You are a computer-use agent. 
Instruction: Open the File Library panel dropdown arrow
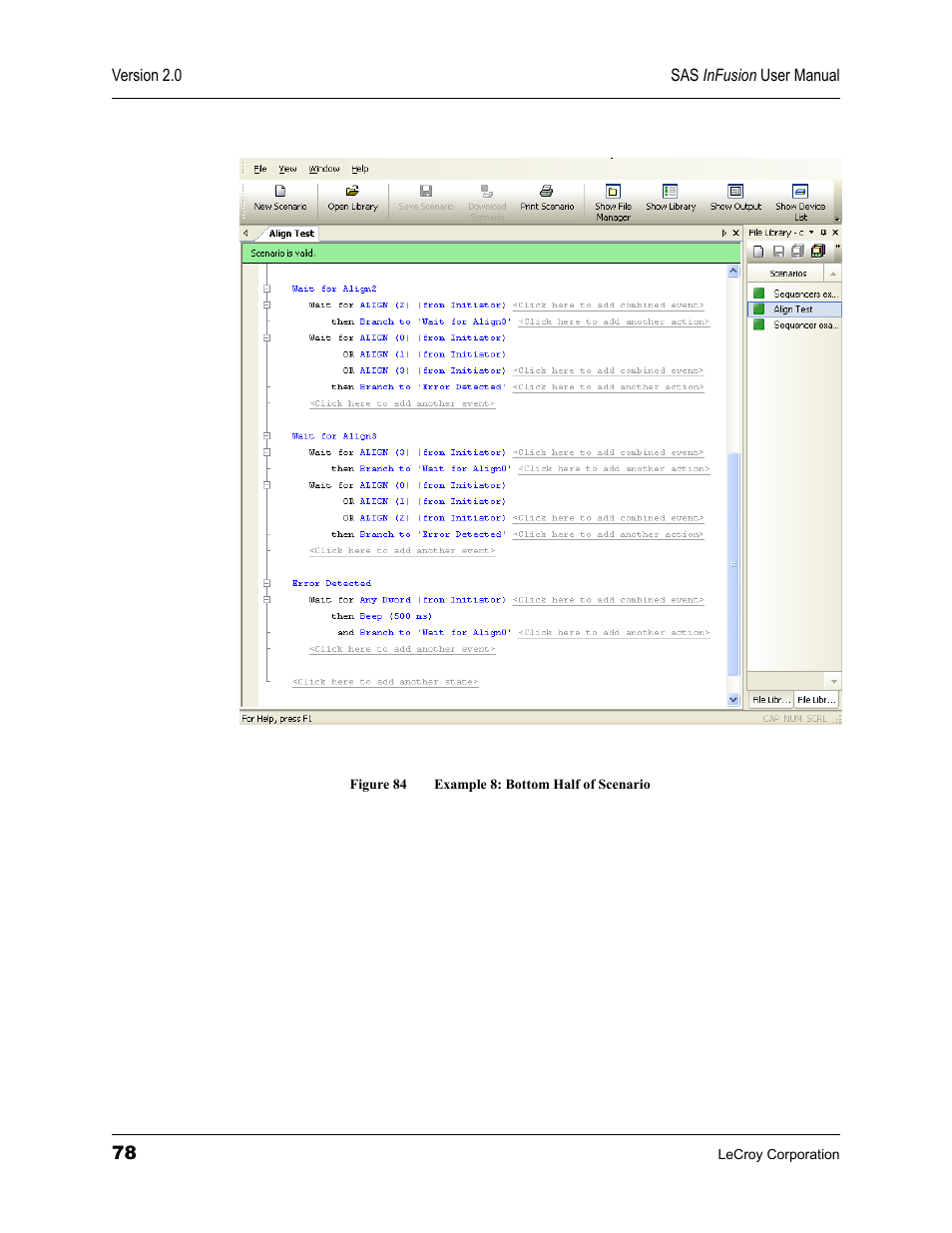(811, 233)
